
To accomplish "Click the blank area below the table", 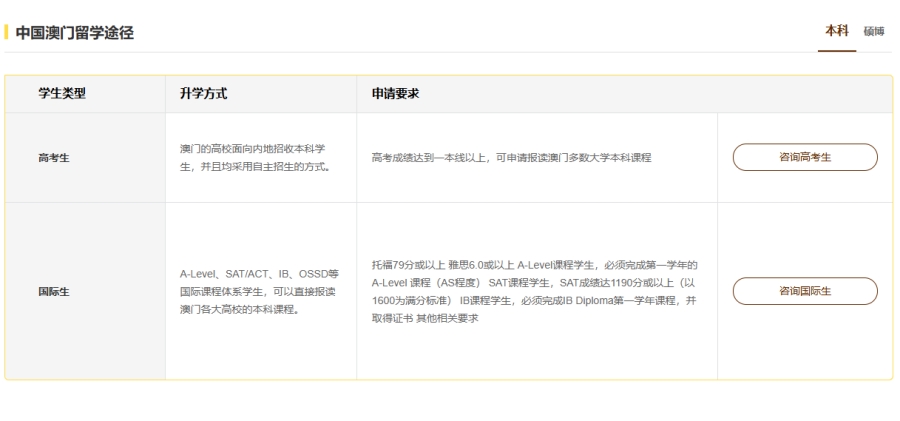I will point(450,400).
